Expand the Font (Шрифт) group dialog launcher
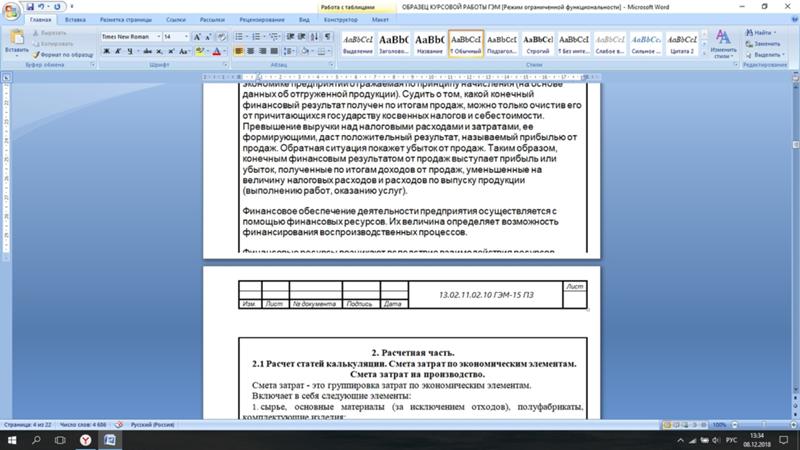Image resolution: width=800 pixels, height=450 pixels. tap(225, 65)
